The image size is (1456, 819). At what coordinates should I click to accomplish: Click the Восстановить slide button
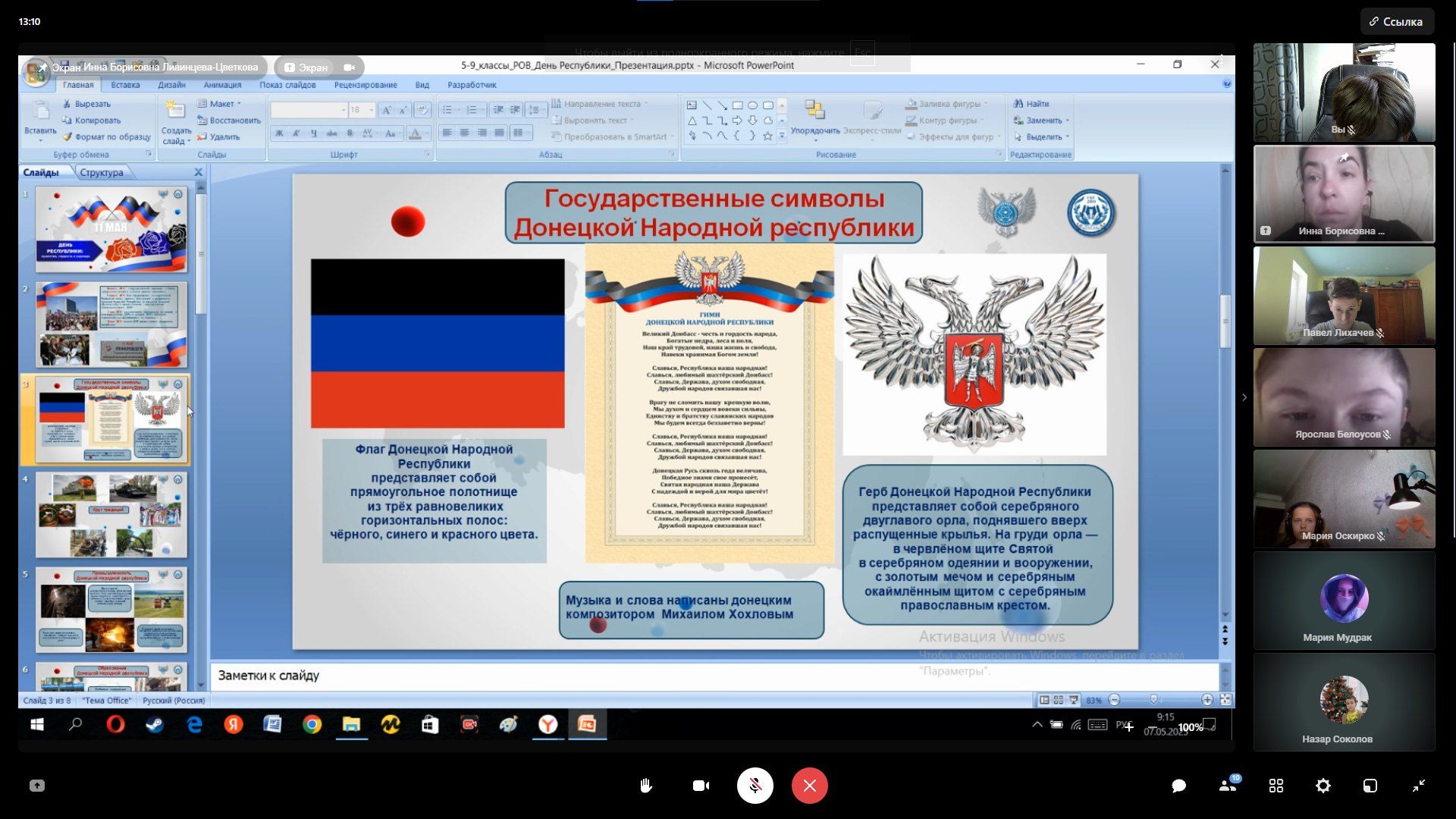229,121
